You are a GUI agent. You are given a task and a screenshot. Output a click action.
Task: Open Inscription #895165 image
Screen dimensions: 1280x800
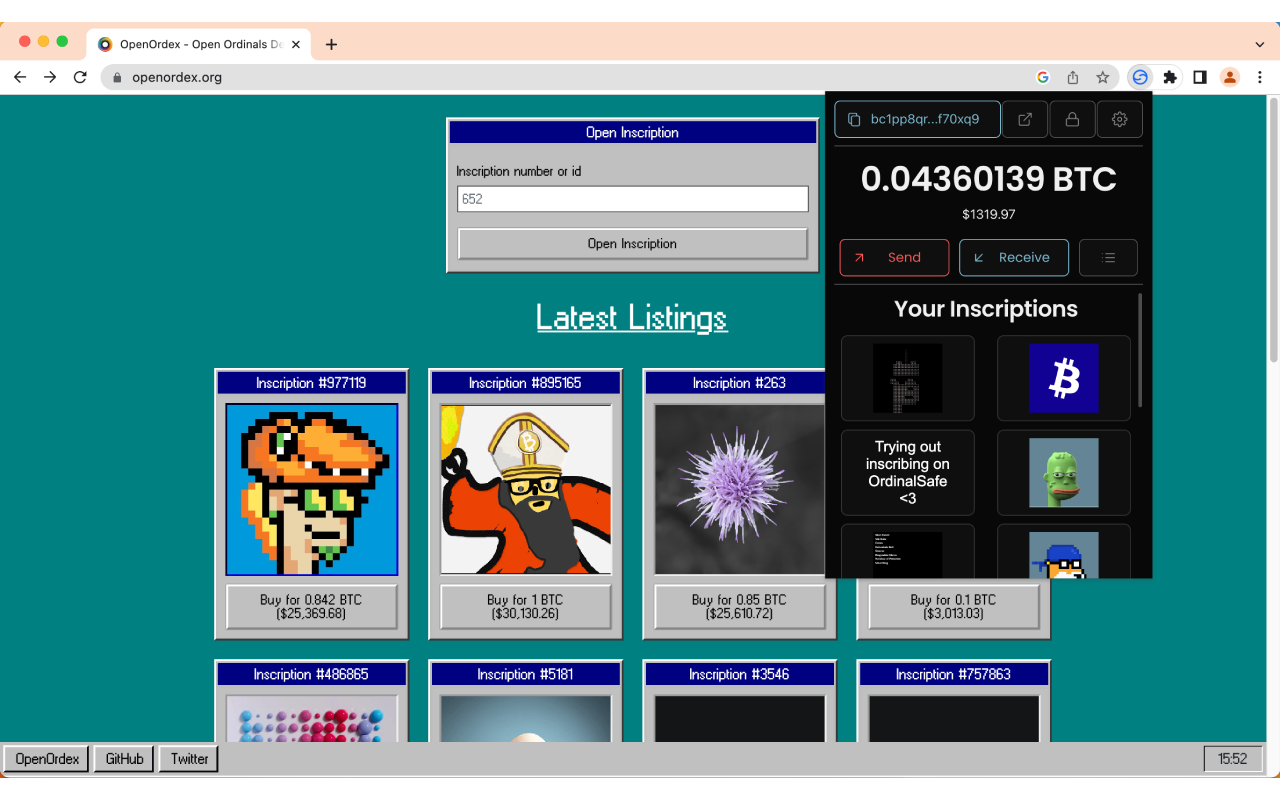tap(526, 489)
